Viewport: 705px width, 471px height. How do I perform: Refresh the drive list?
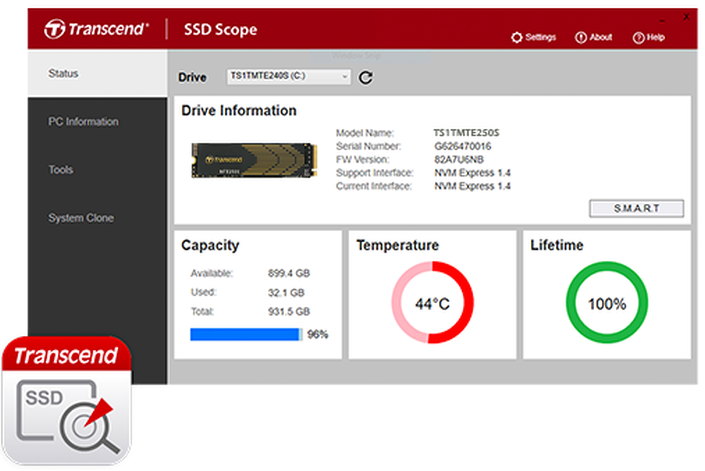(366, 77)
